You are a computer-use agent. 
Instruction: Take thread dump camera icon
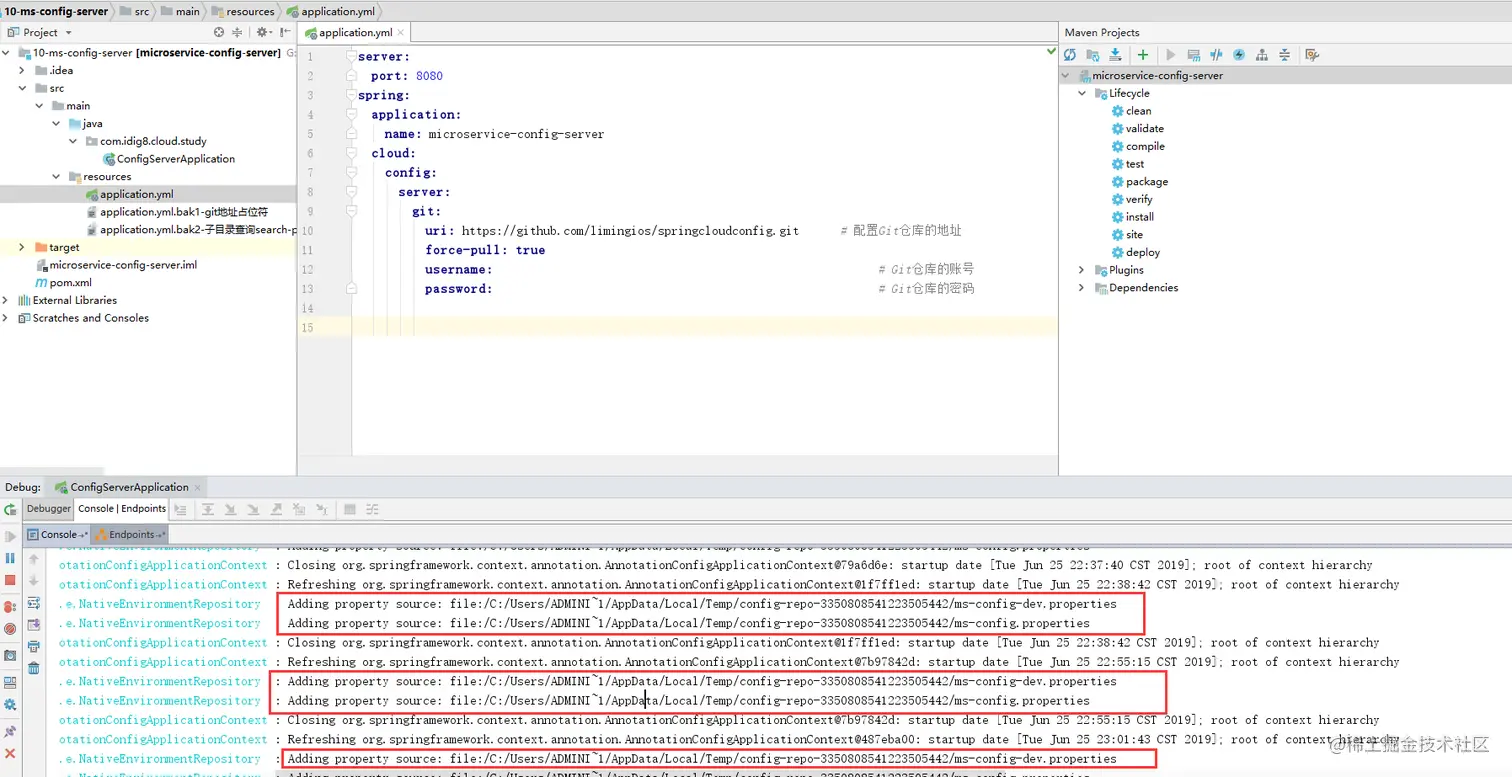click(10, 656)
